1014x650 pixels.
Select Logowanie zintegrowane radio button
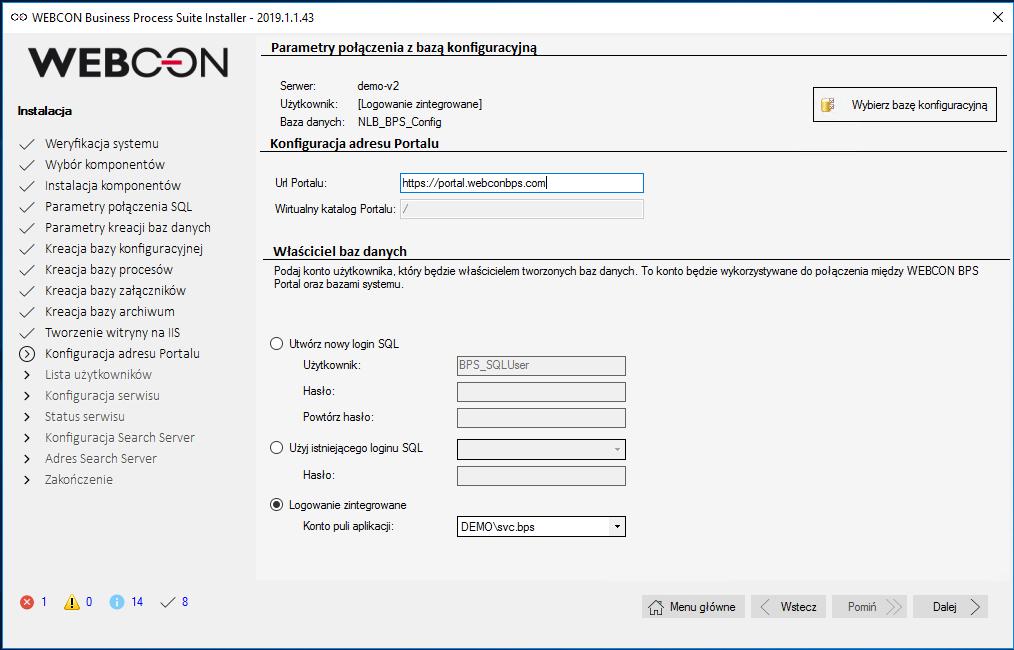pyautogui.click(x=276, y=504)
